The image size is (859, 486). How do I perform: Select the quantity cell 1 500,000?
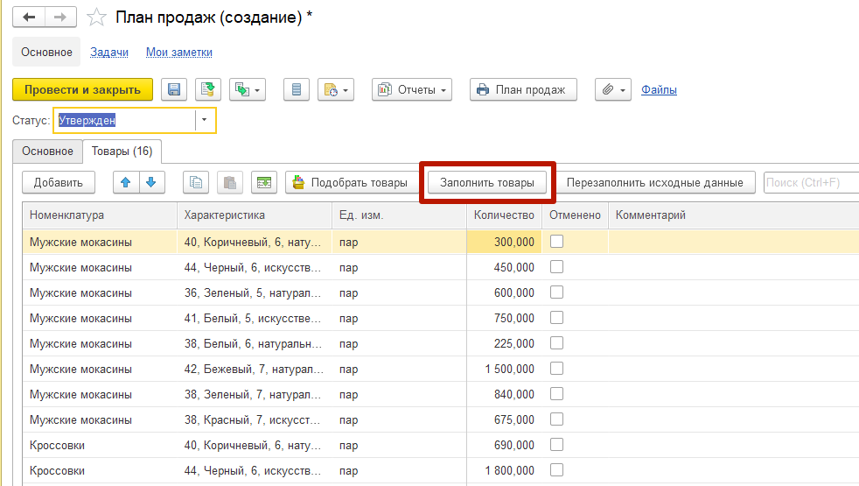click(504, 369)
